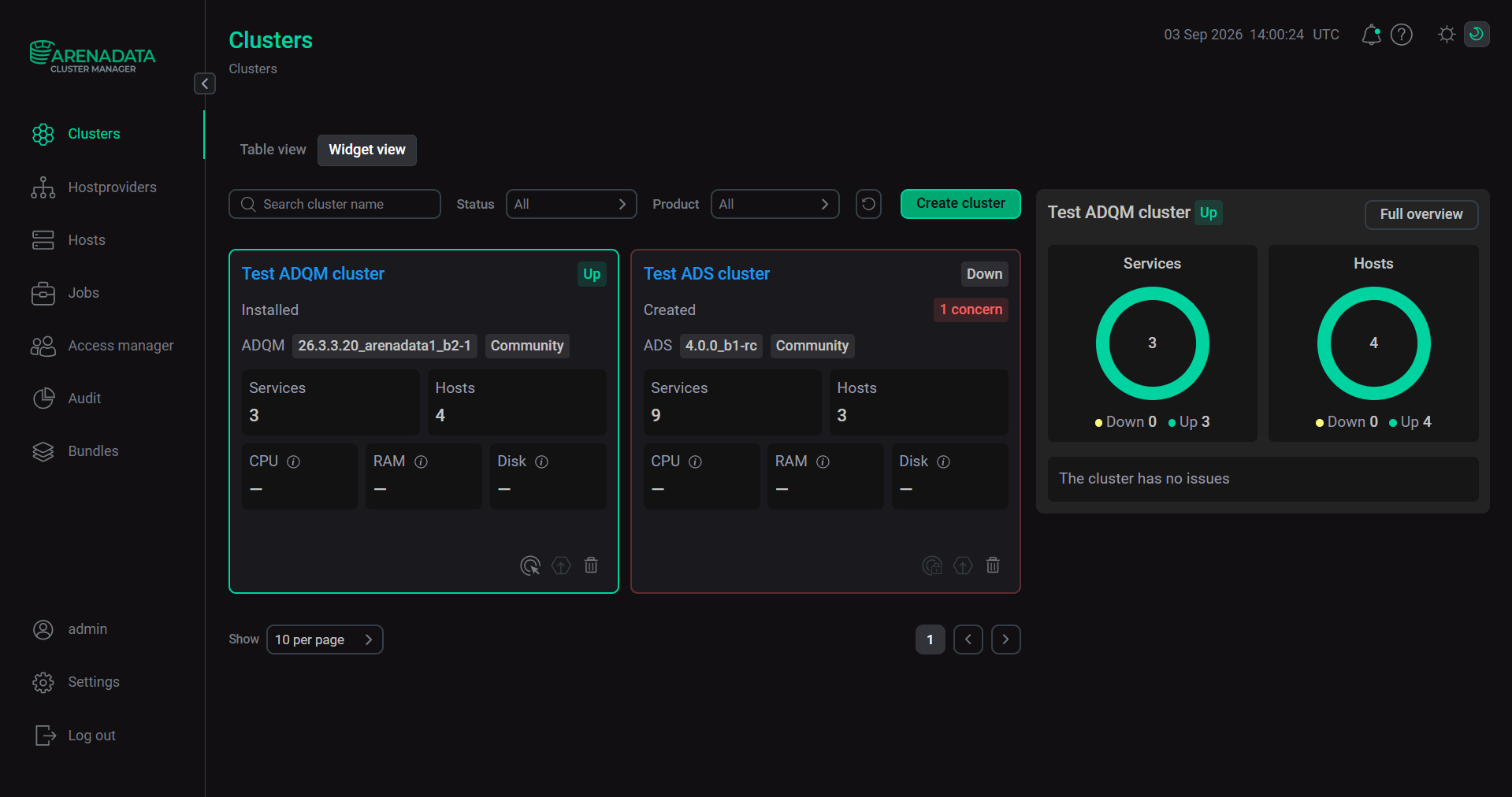Open the Test ADQM cluster link
This screenshot has width=1512, height=797.
(x=313, y=274)
